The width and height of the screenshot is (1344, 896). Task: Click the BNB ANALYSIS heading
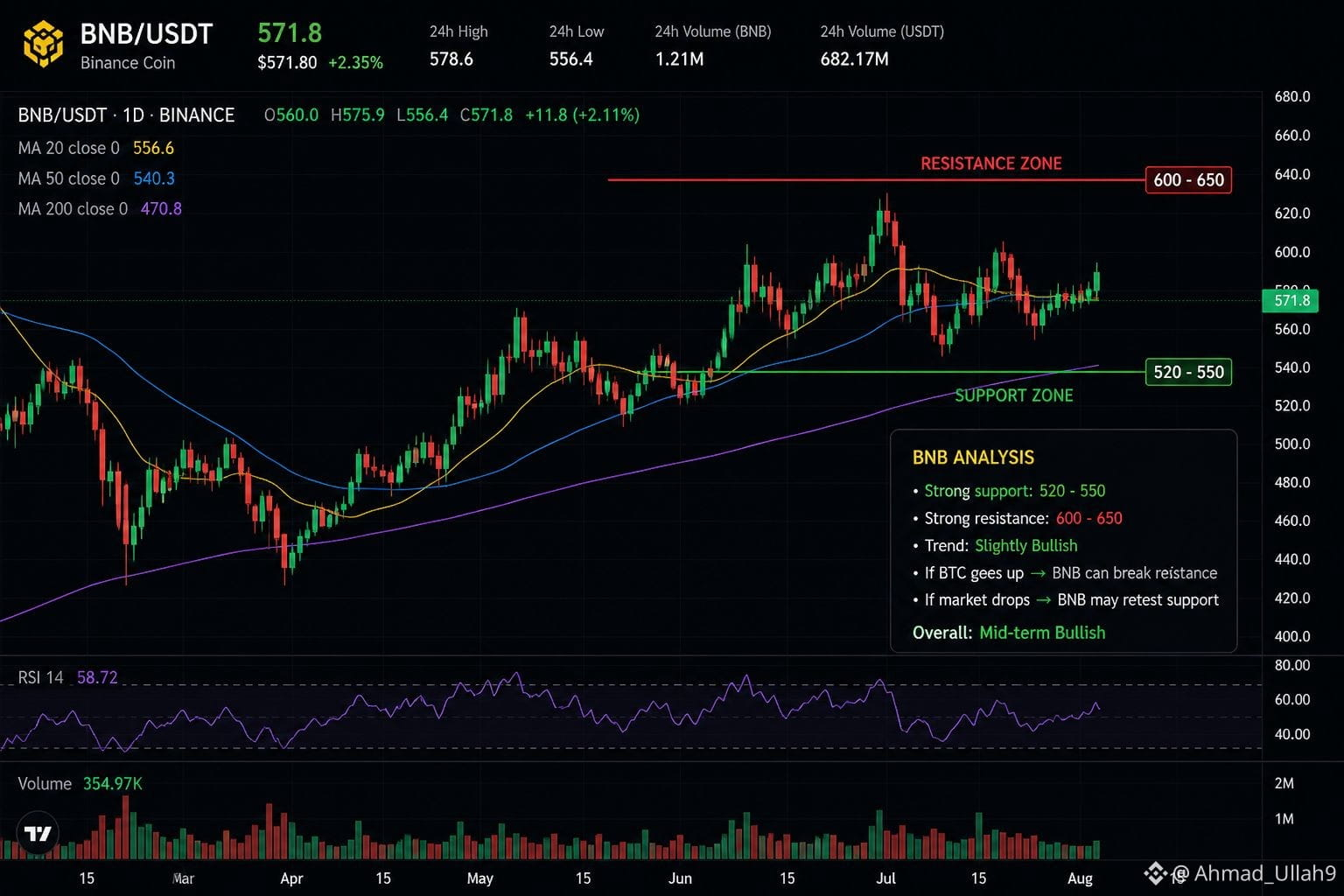[x=973, y=458]
